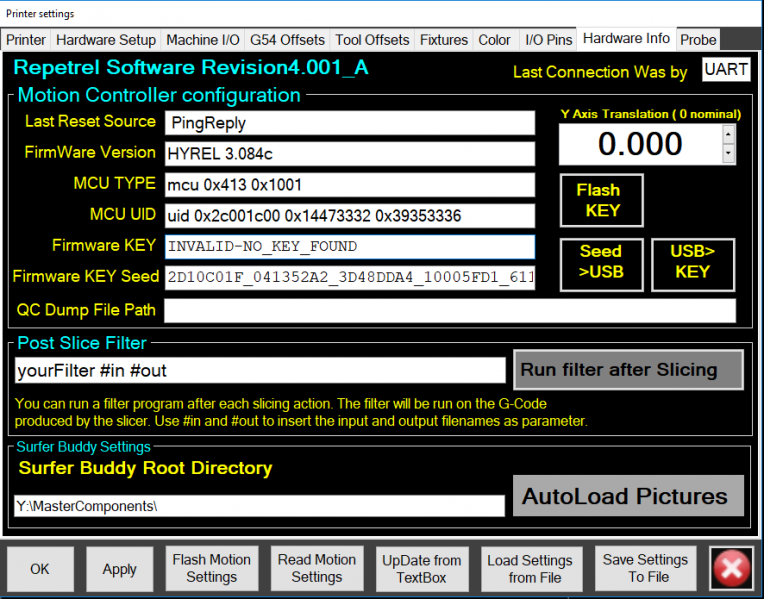Screen dimensions: 764x599
Task: Open the Hardware Setup tab
Action: (x=106, y=40)
